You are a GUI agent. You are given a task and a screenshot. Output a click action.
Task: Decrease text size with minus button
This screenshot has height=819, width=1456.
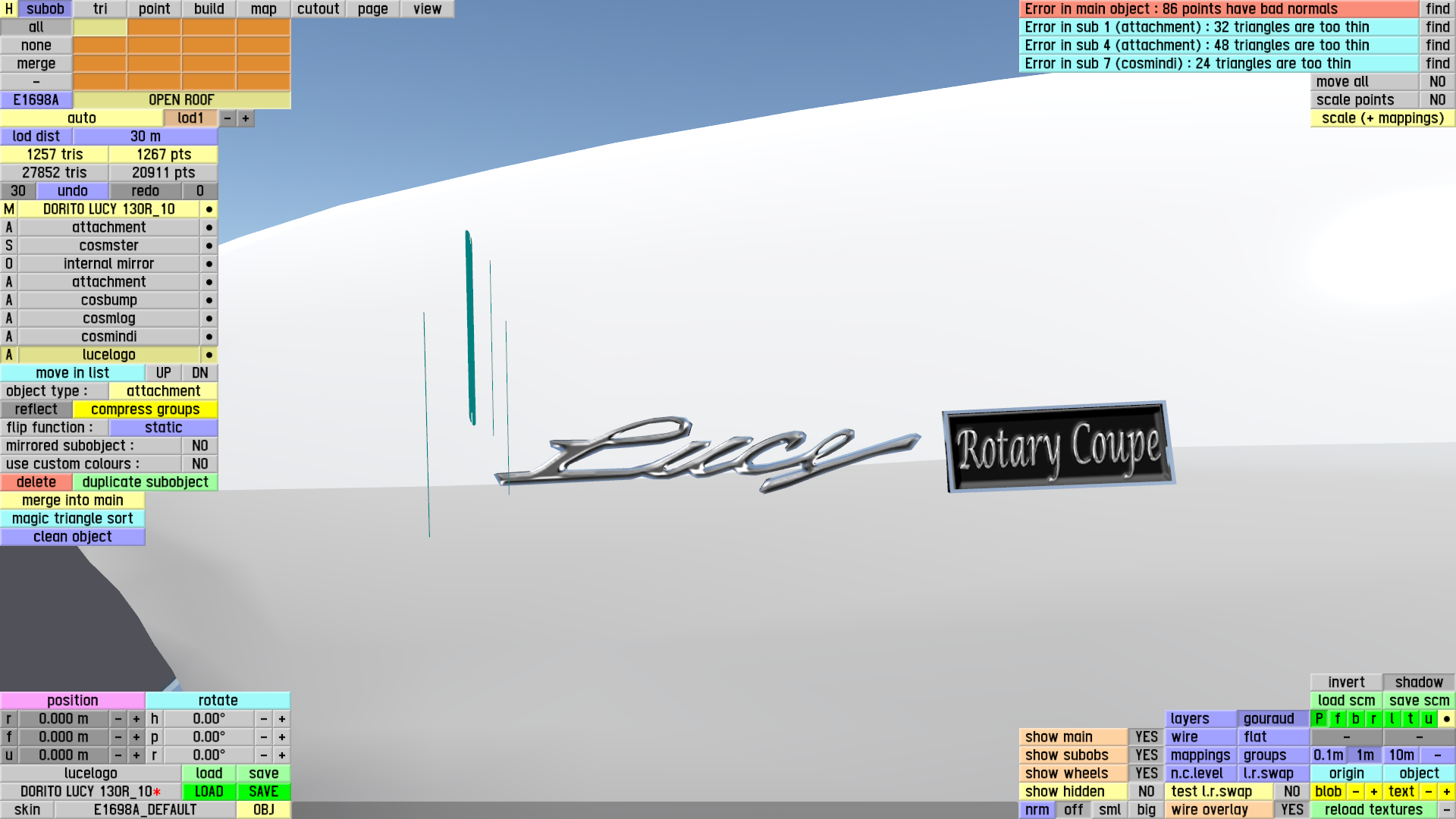[x=1428, y=792]
